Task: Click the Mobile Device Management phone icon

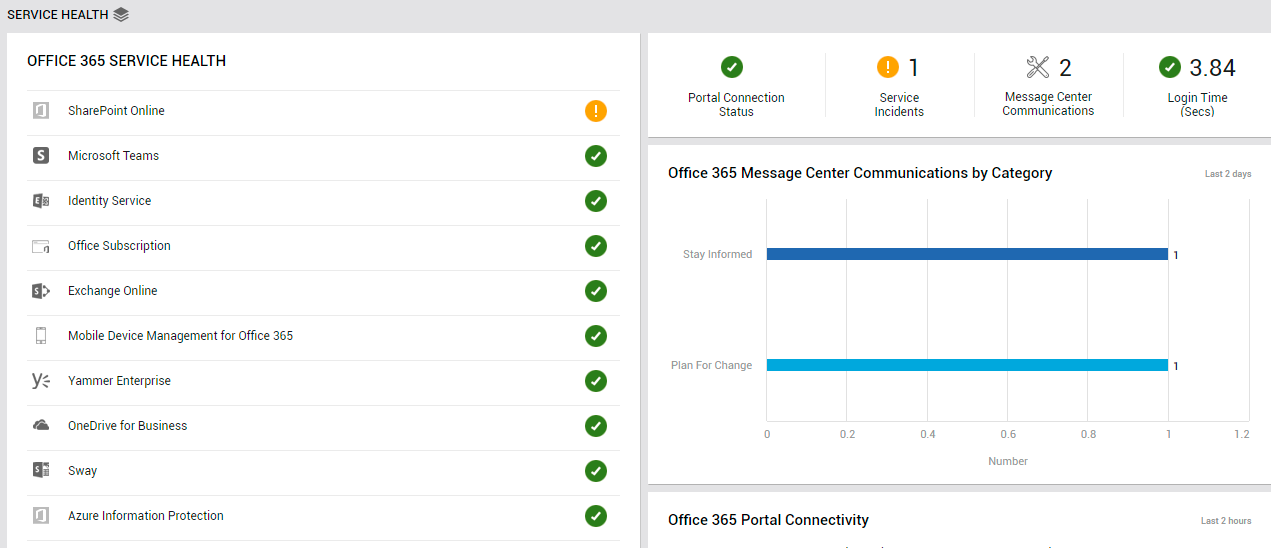Action: 41,336
